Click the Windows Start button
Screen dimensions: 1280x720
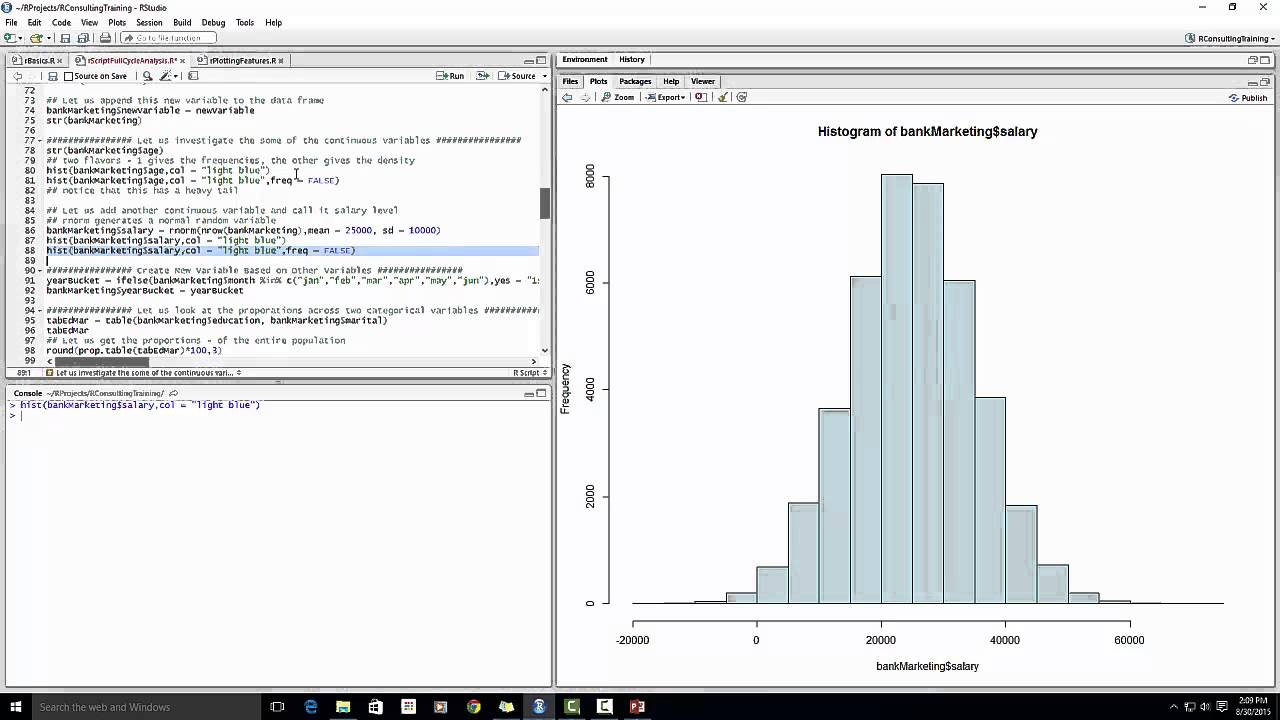[x=15, y=707]
